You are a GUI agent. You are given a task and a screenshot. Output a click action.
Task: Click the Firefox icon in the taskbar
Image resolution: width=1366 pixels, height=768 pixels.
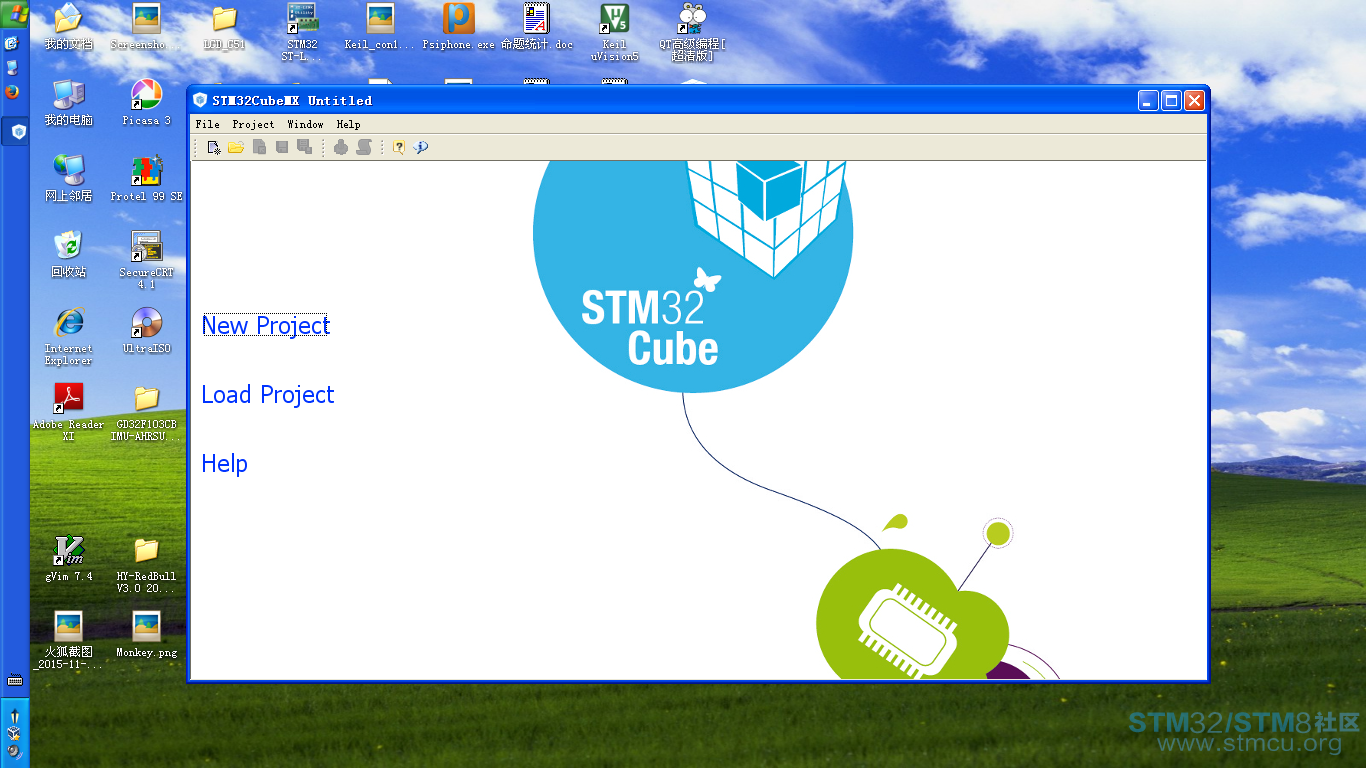tap(12, 92)
